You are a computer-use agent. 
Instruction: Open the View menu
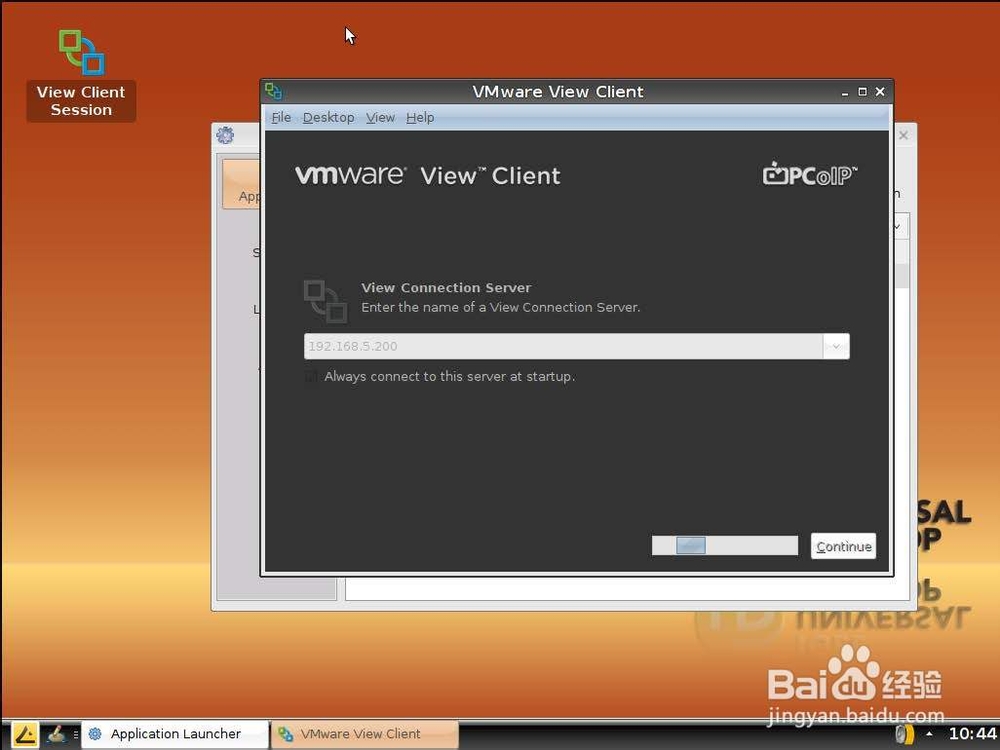[380, 117]
